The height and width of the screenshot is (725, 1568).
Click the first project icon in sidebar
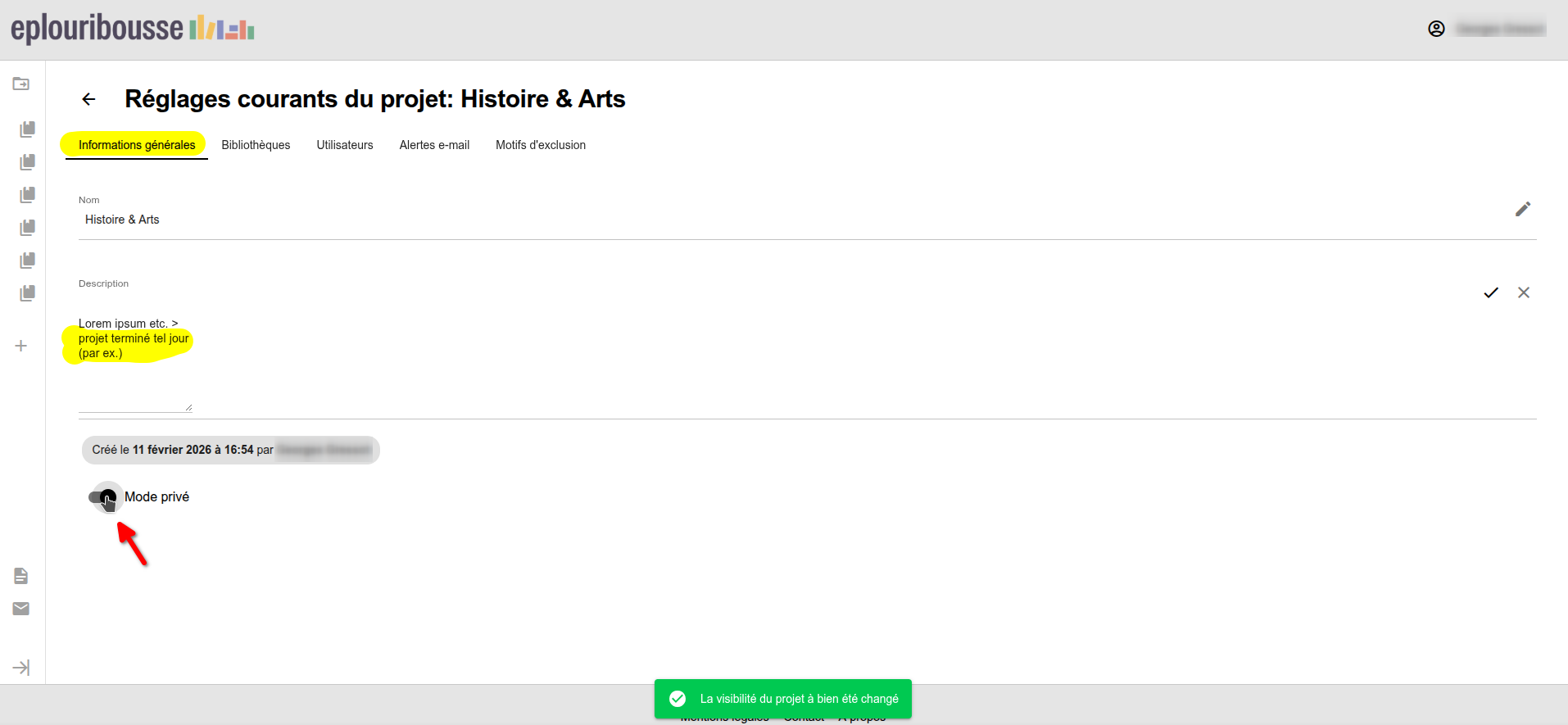(27, 129)
